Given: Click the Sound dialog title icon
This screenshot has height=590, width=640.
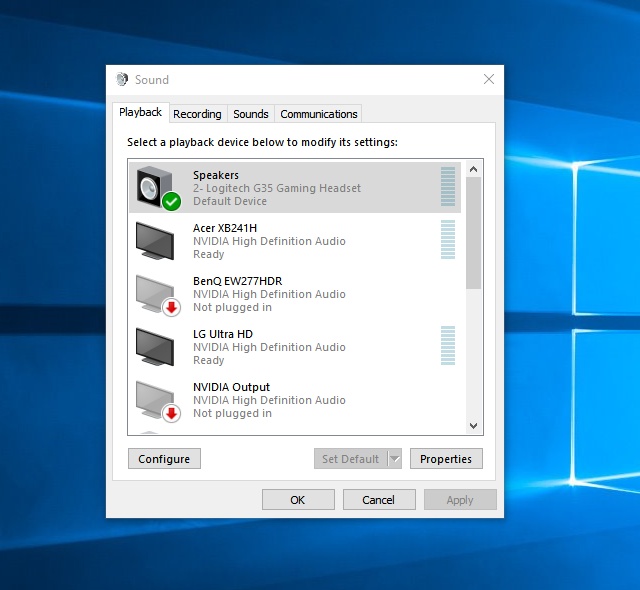Looking at the screenshot, I should click(122, 79).
